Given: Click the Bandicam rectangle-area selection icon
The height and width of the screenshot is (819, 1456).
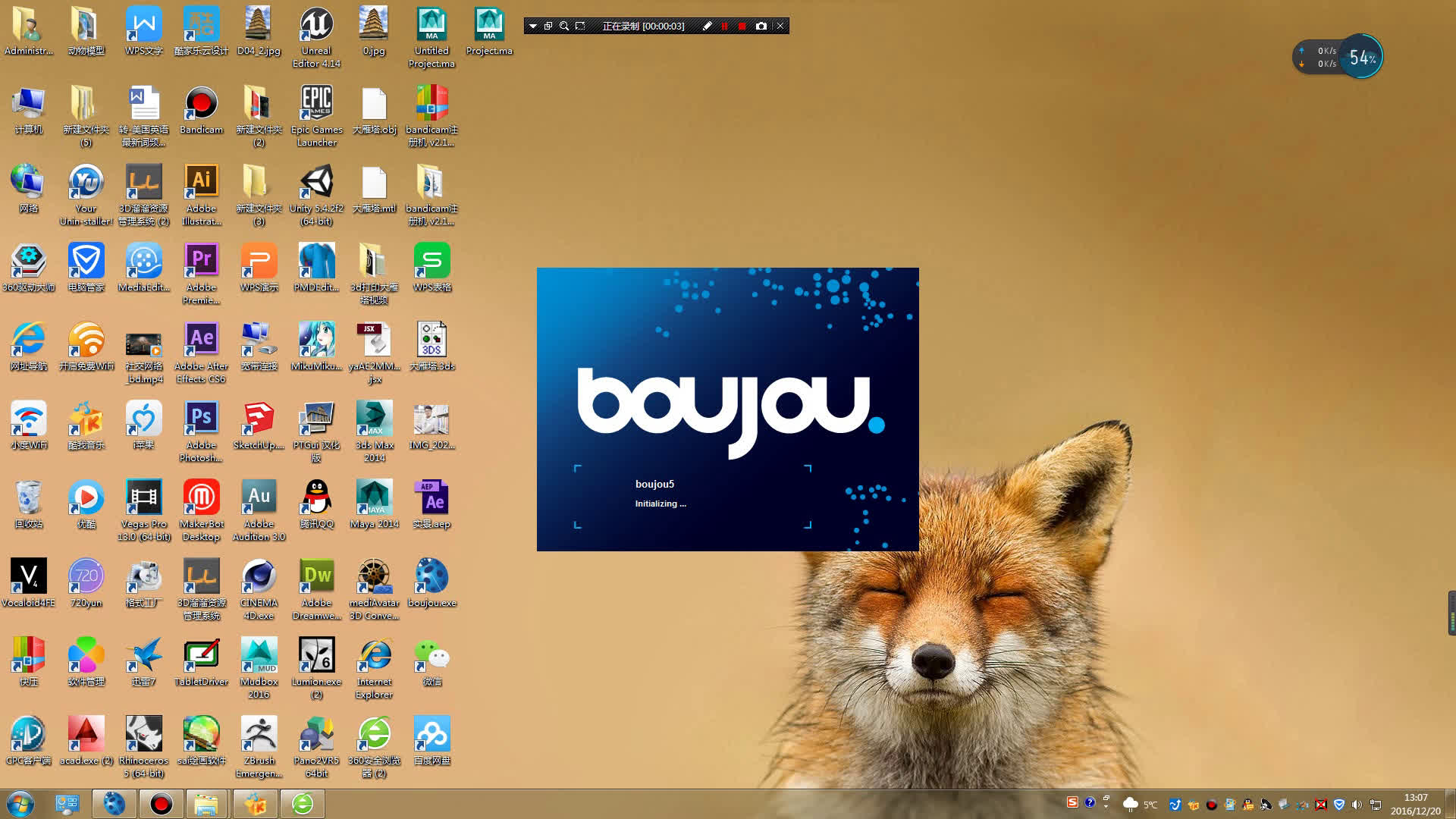Looking at the screenshot, I should coord(581,26).
